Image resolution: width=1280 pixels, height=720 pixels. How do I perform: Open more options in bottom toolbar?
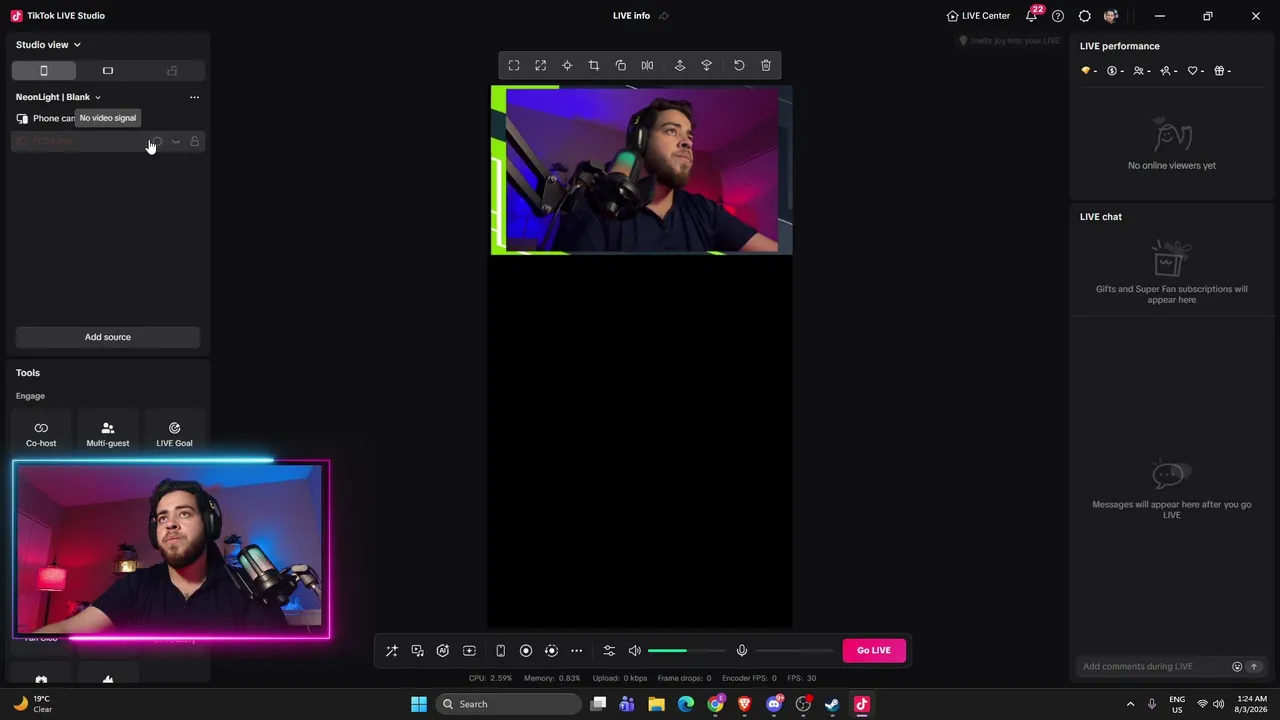[x=577, y=651]
